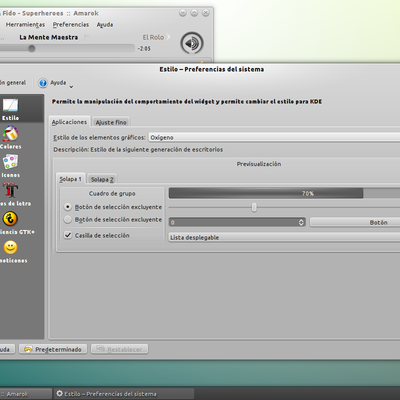Switch to the Ajuste fino tab
Screen dimensions: 400x400
coord(111,122)
